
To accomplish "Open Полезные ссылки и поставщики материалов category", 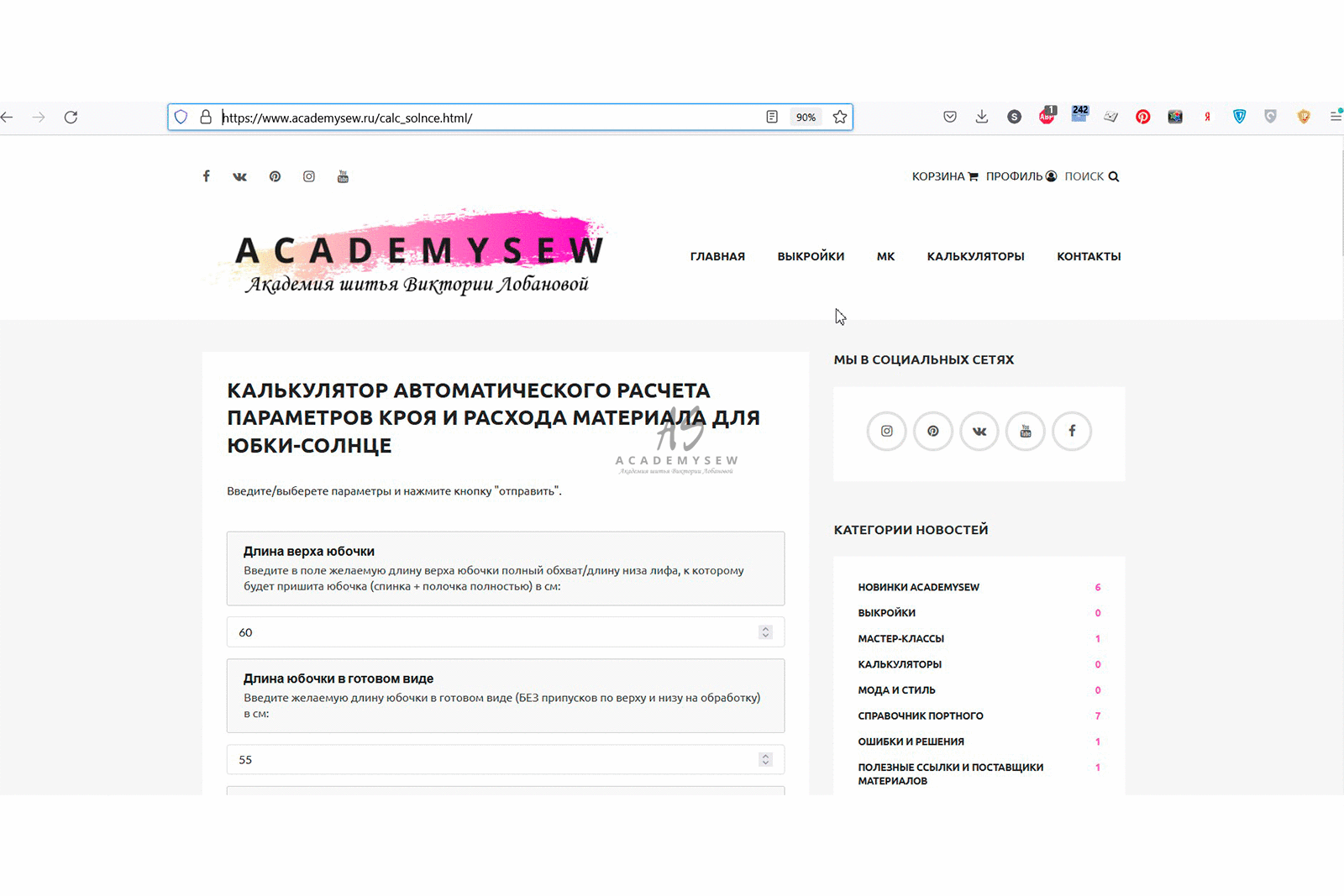I will (x=950, y=774).
